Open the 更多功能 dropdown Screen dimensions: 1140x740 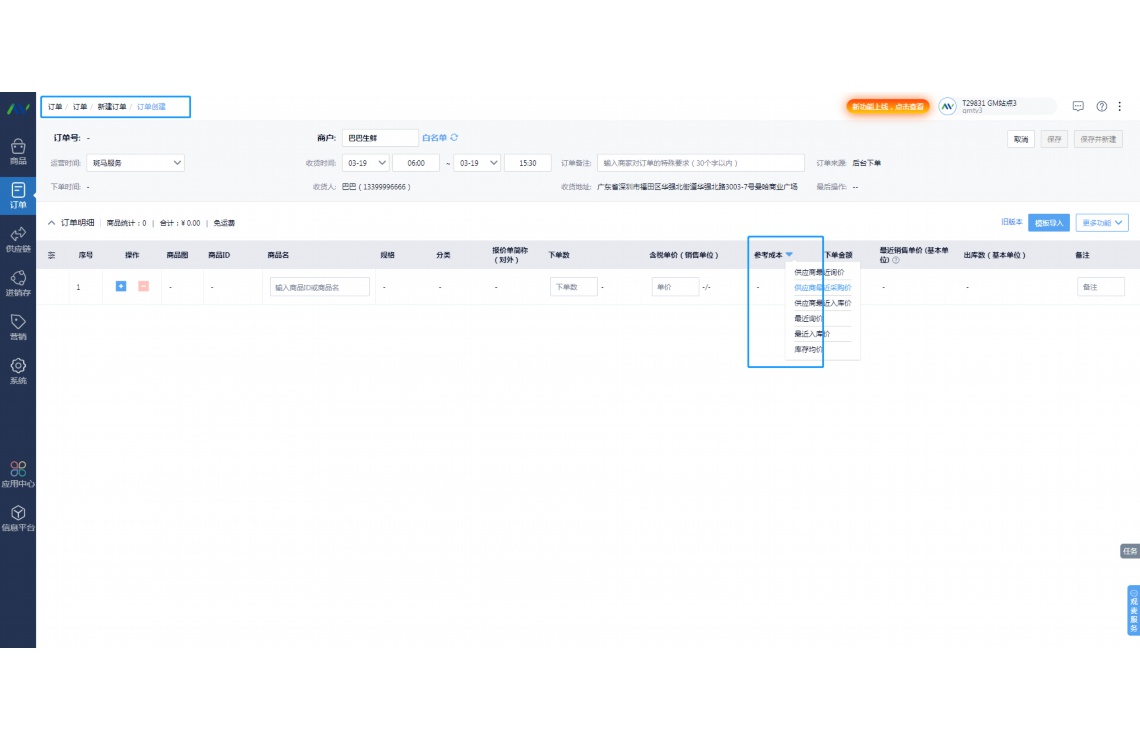1104,223
